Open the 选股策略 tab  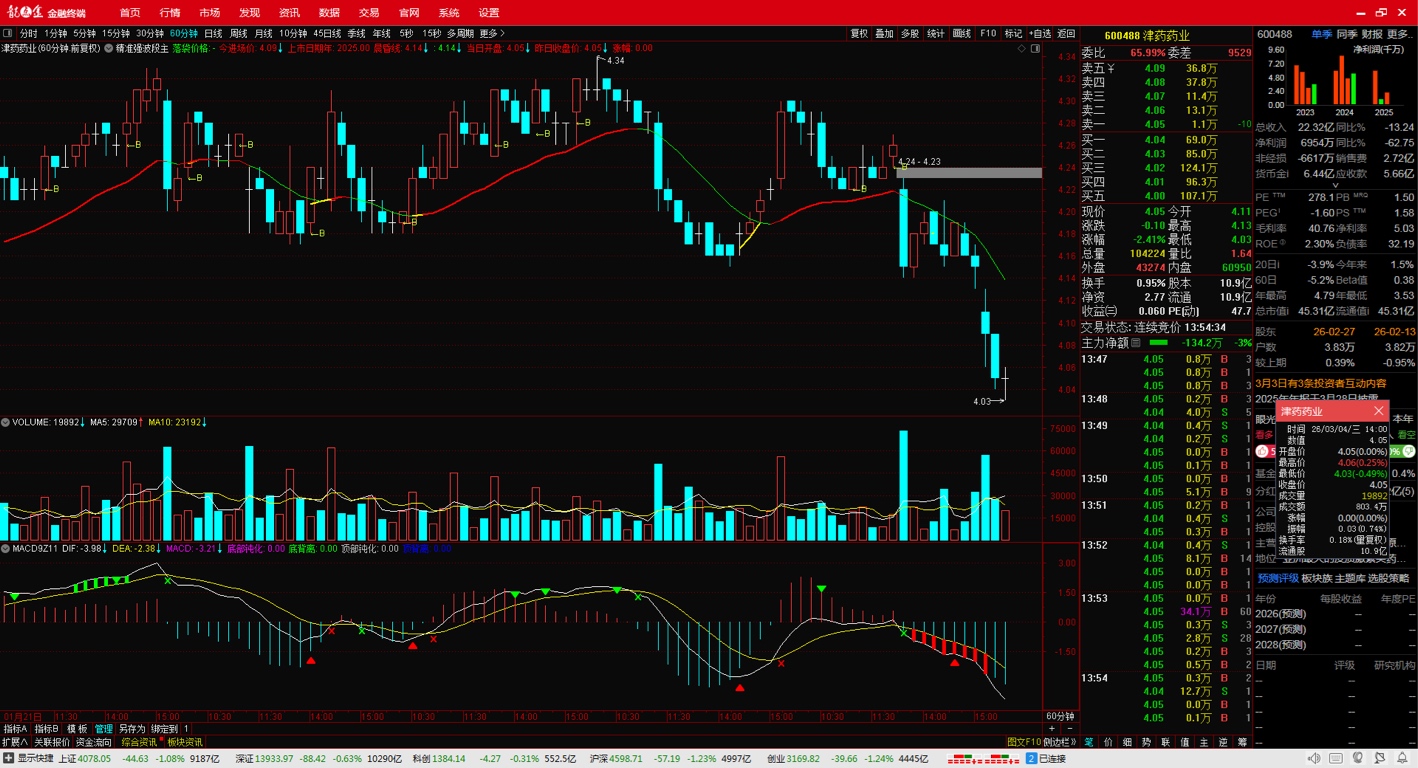(x=1389, y=578)
